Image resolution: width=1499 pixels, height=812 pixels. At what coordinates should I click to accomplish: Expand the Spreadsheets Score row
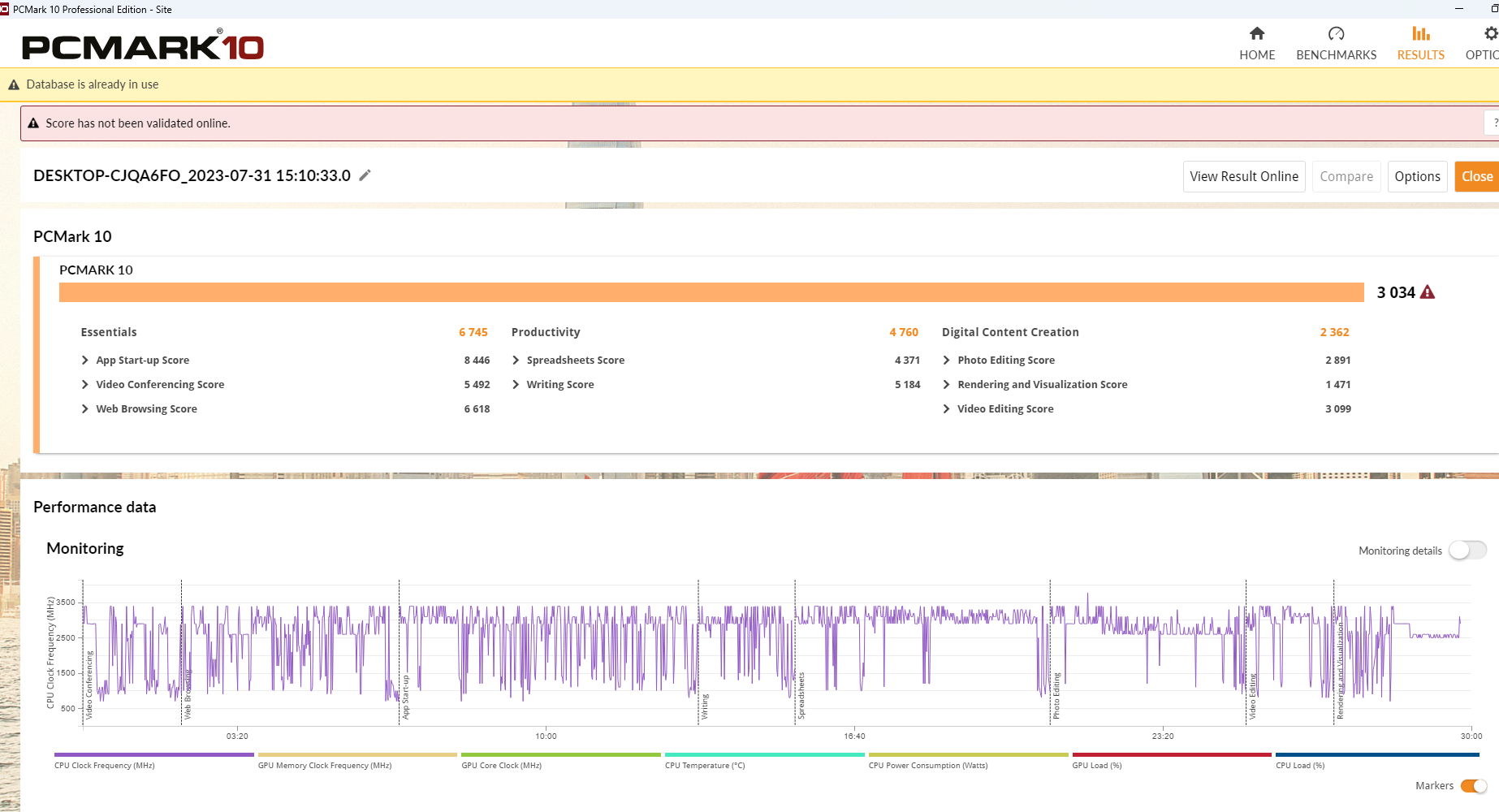click(516, 360)
